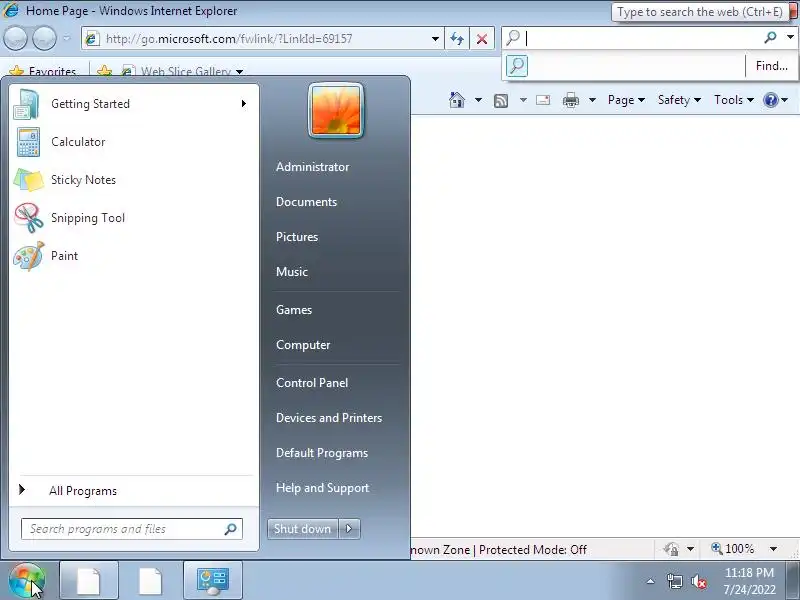The height and width of the screenshot is (600, 800).
Task: Click the Windows Start orb
Action: pos(27,581)
